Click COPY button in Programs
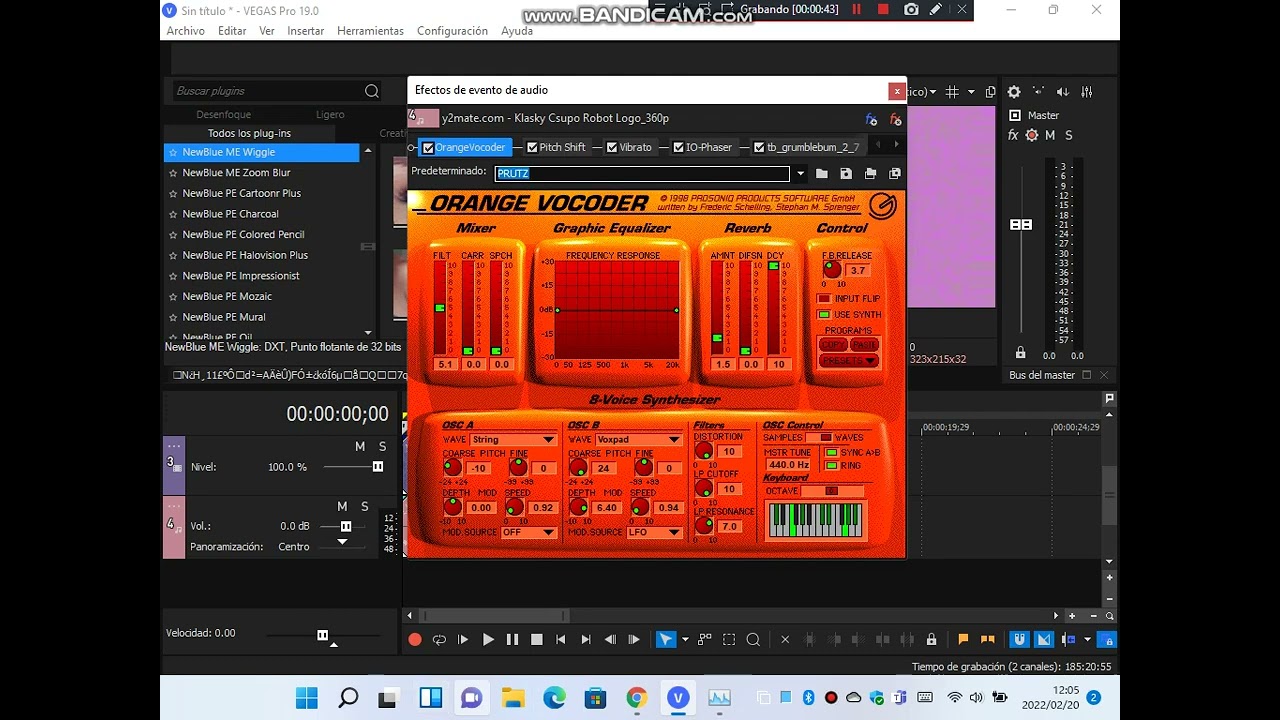The height and width of the screenshot is (720, 1280). (832, 345)
